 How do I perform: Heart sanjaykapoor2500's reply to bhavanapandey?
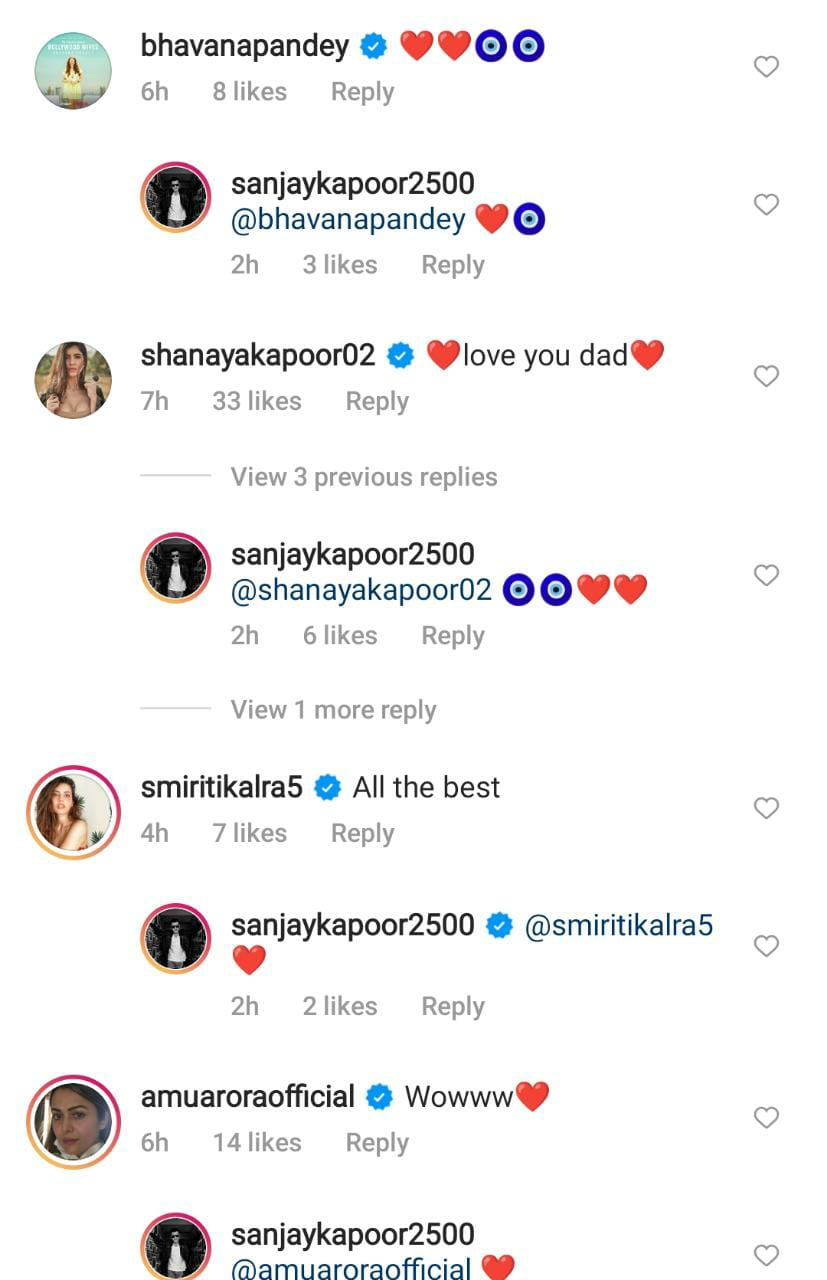(765, 205)
